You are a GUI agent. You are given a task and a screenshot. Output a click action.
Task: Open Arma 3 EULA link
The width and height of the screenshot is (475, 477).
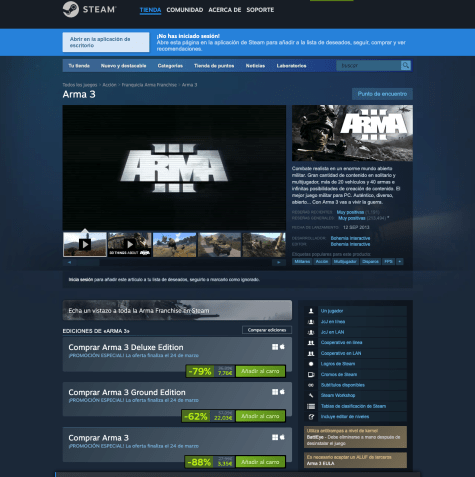[320, 463]
